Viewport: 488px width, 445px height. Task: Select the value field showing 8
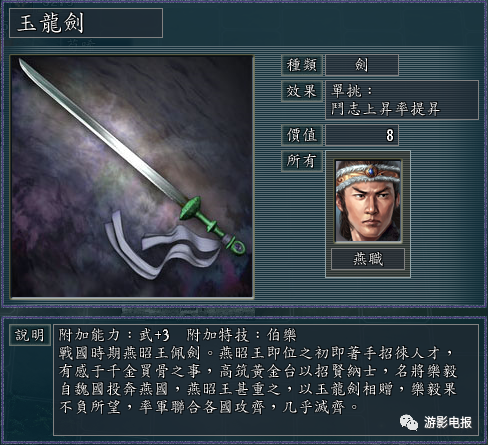[x=362, y=135]
